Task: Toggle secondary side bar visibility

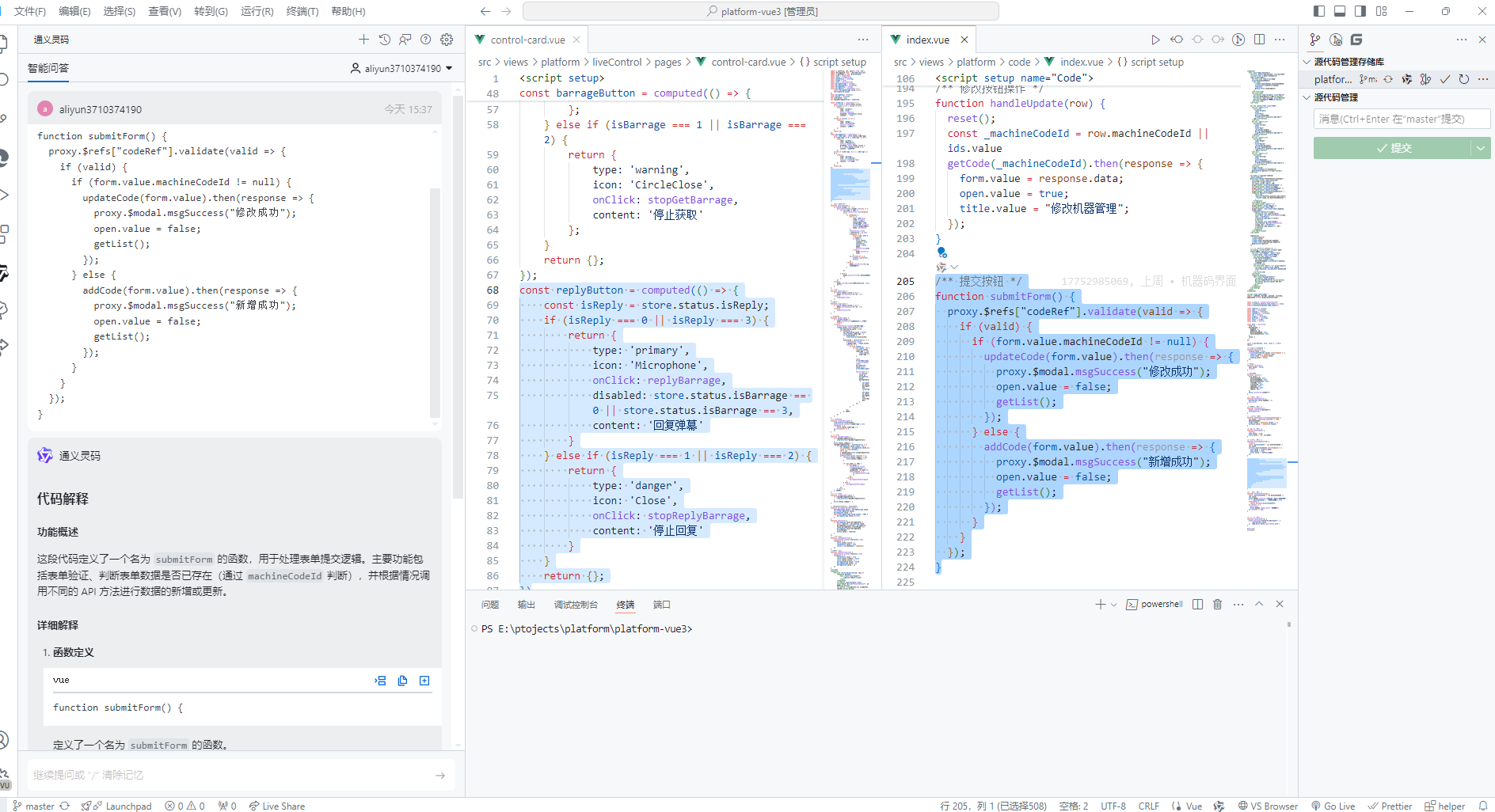Action: pos(1360,11)
